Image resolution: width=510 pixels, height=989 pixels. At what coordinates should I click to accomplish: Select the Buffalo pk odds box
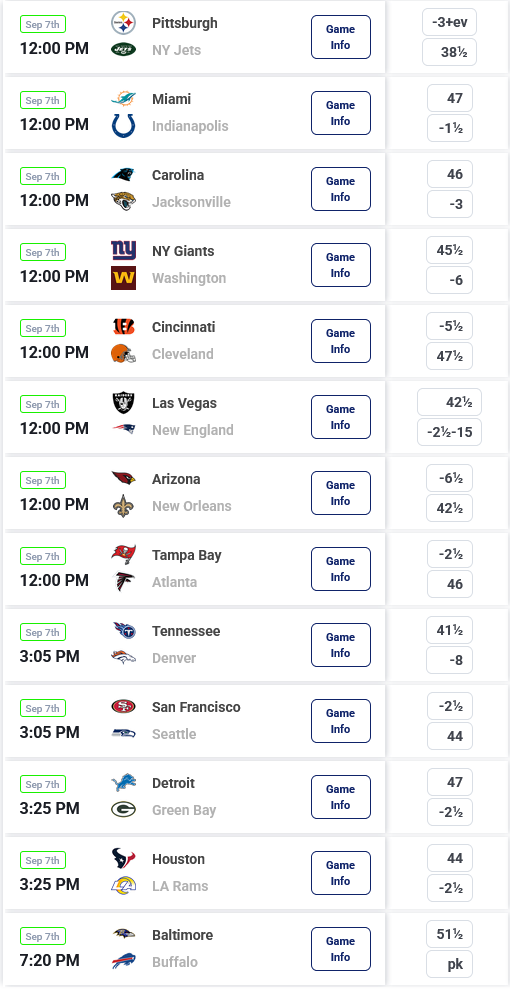tap(449, 964)
